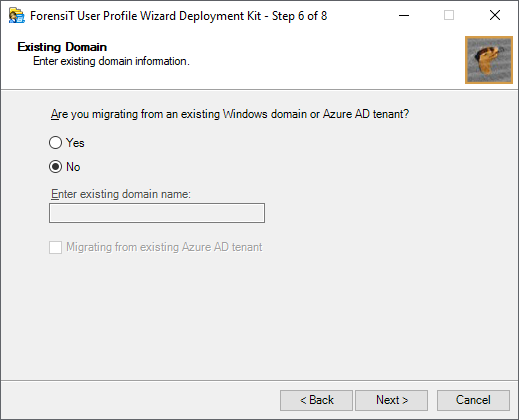519x420 pixels.
Task: Close the wizard with the X button
Action: click(495, 15)
